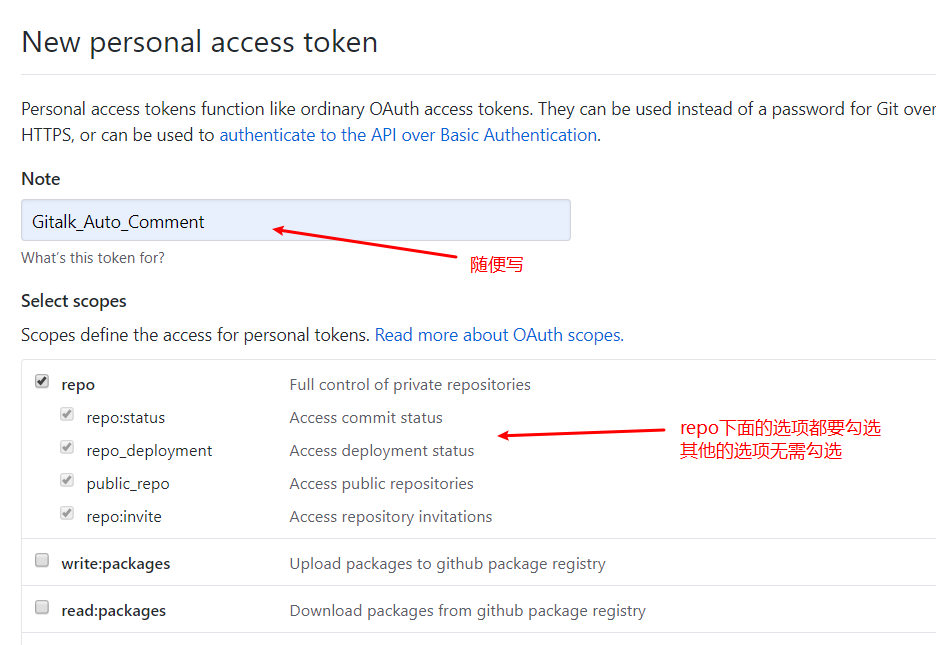The width and height of the screenshot is (936, 645).
Task: Open the Basic Authentication API link
Action: point(408,135)
